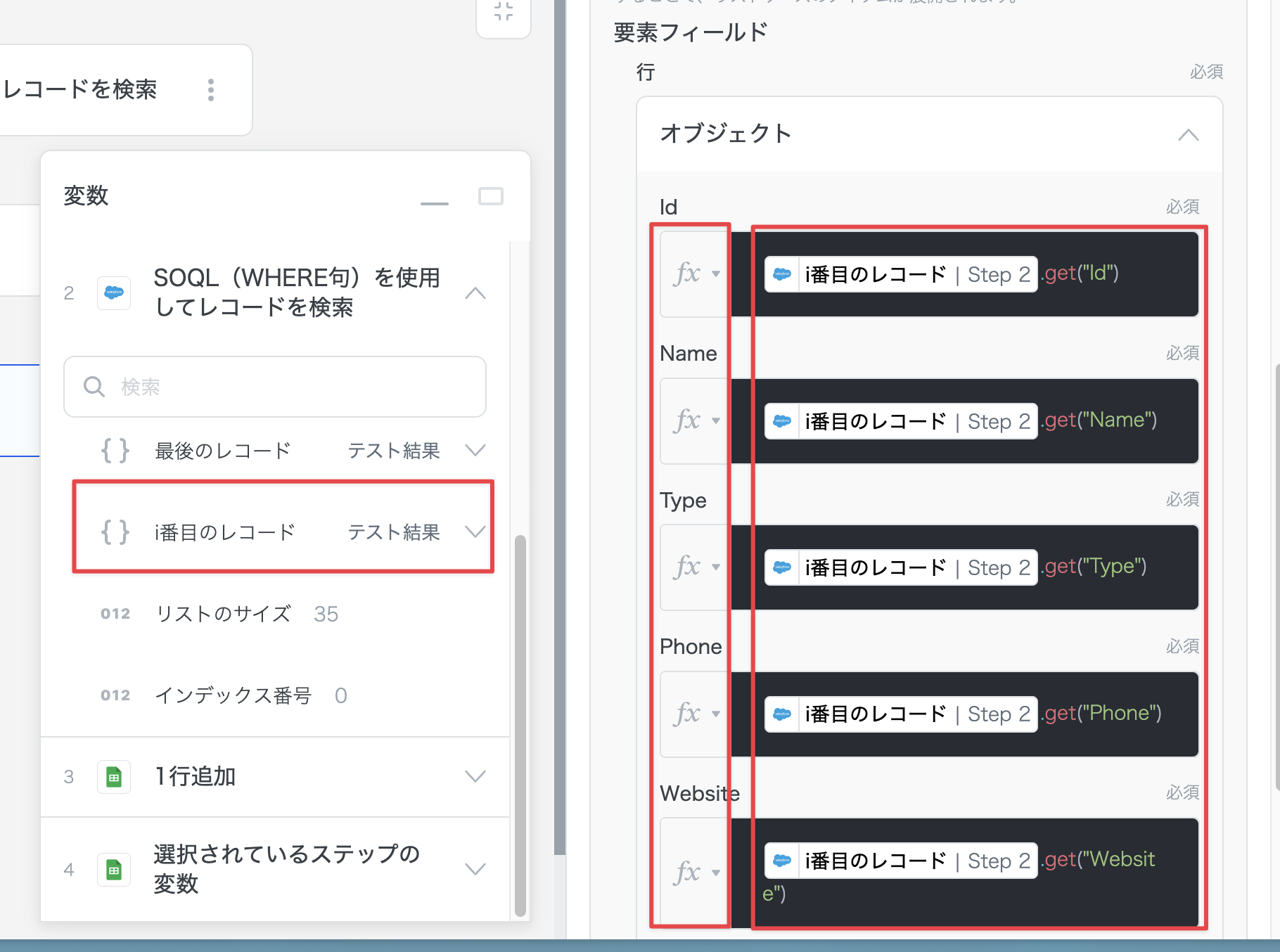Click the Salesforce icon for step 2

point(114,293)
